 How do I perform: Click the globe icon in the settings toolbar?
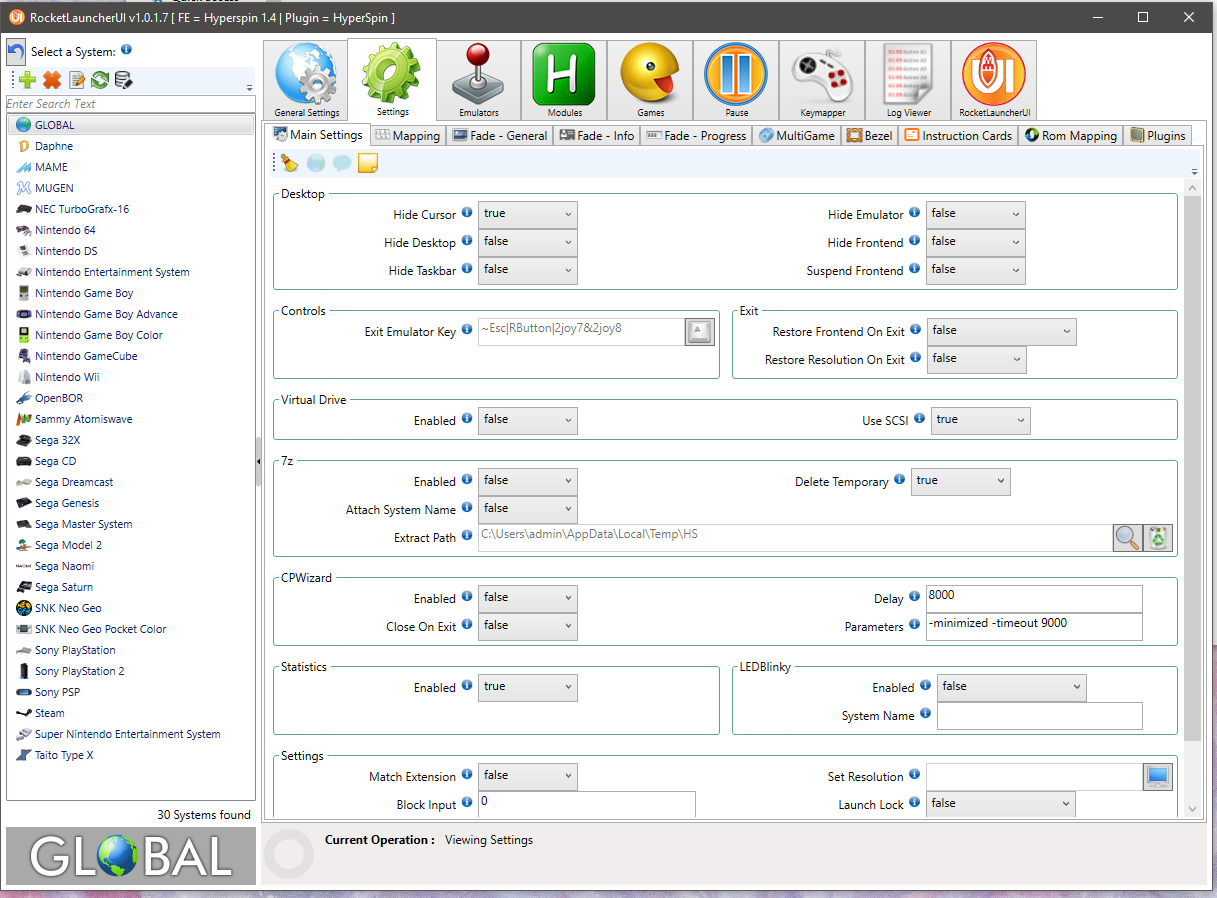tap(316, 163)
